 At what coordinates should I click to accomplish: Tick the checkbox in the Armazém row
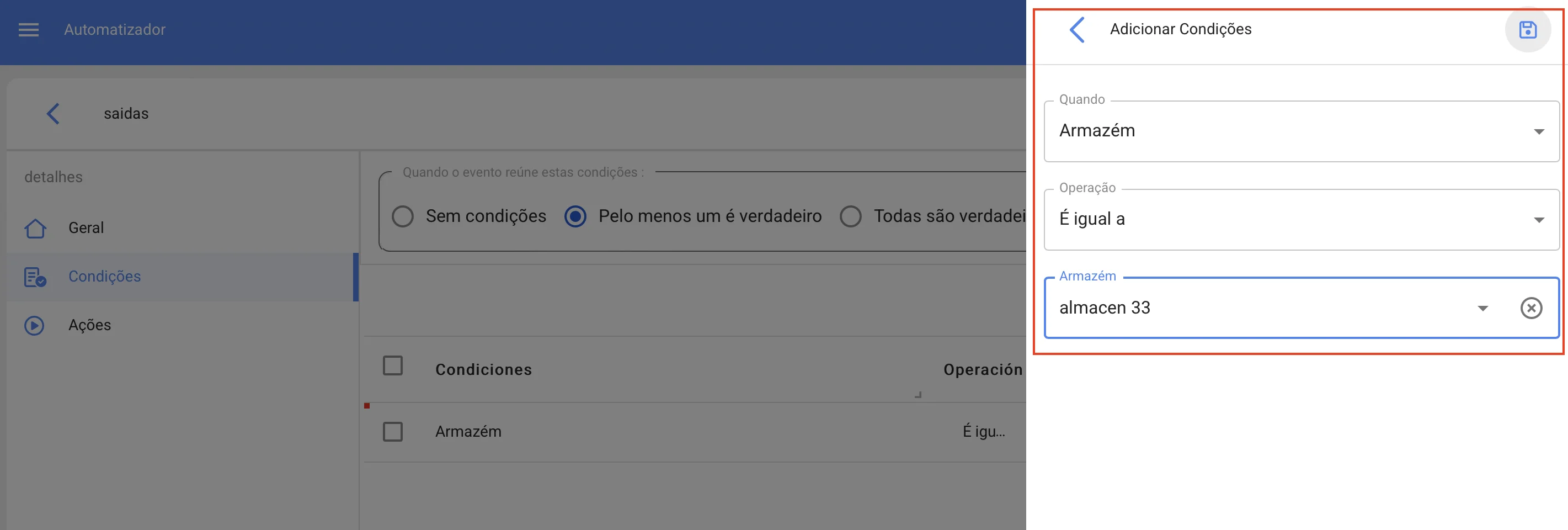393,431
